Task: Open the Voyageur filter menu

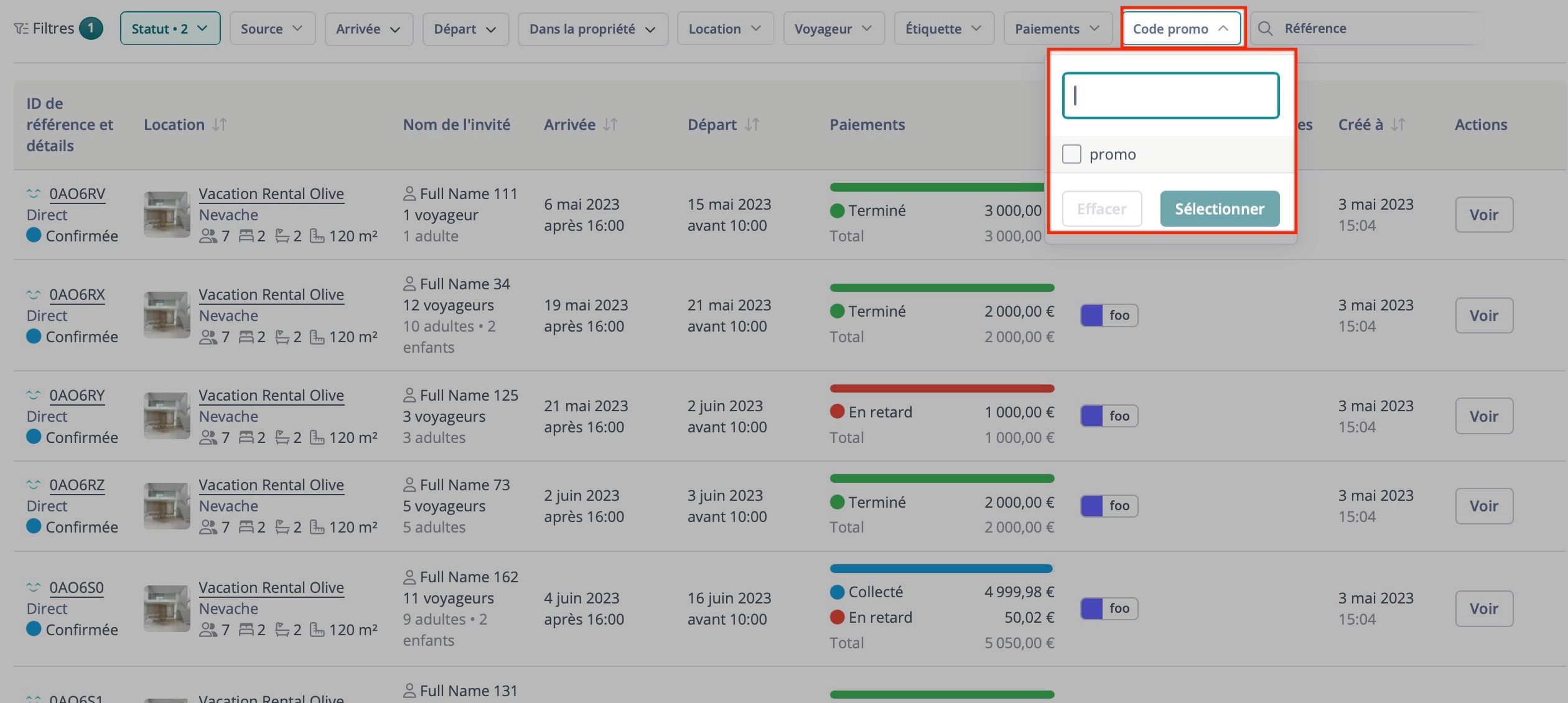Action: click(x=834, y=28)
